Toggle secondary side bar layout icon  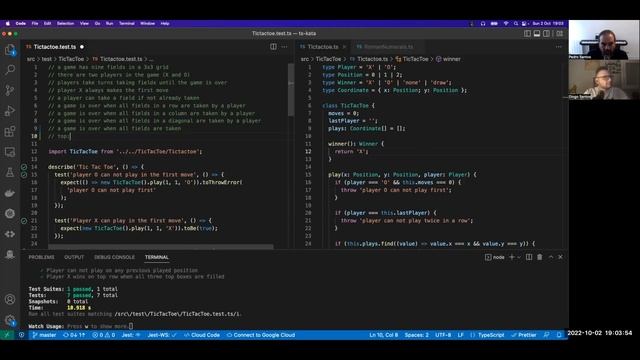547,33
